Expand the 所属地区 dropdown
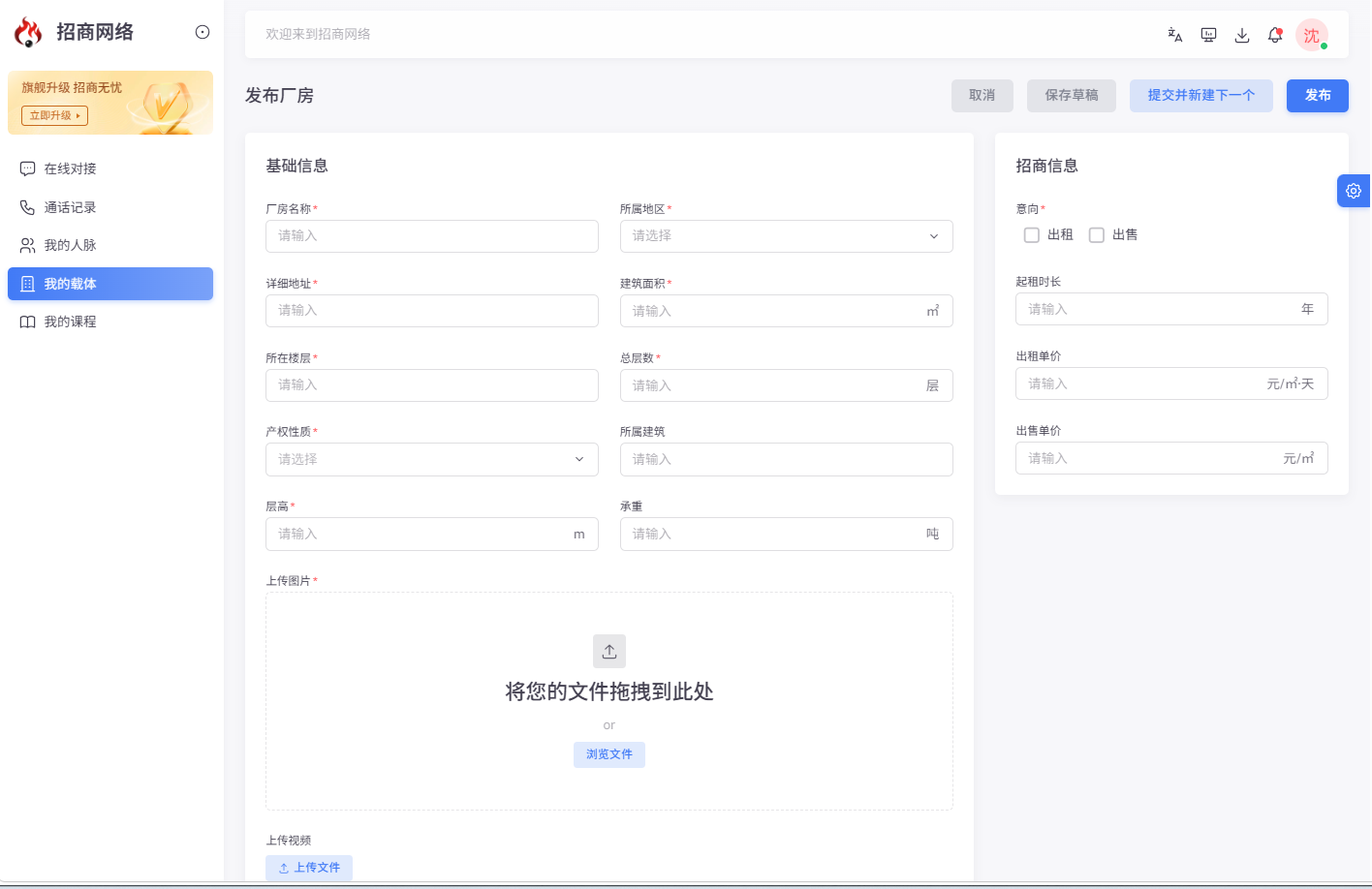This screenshot has width=1372, height=889. coord(787,236)
